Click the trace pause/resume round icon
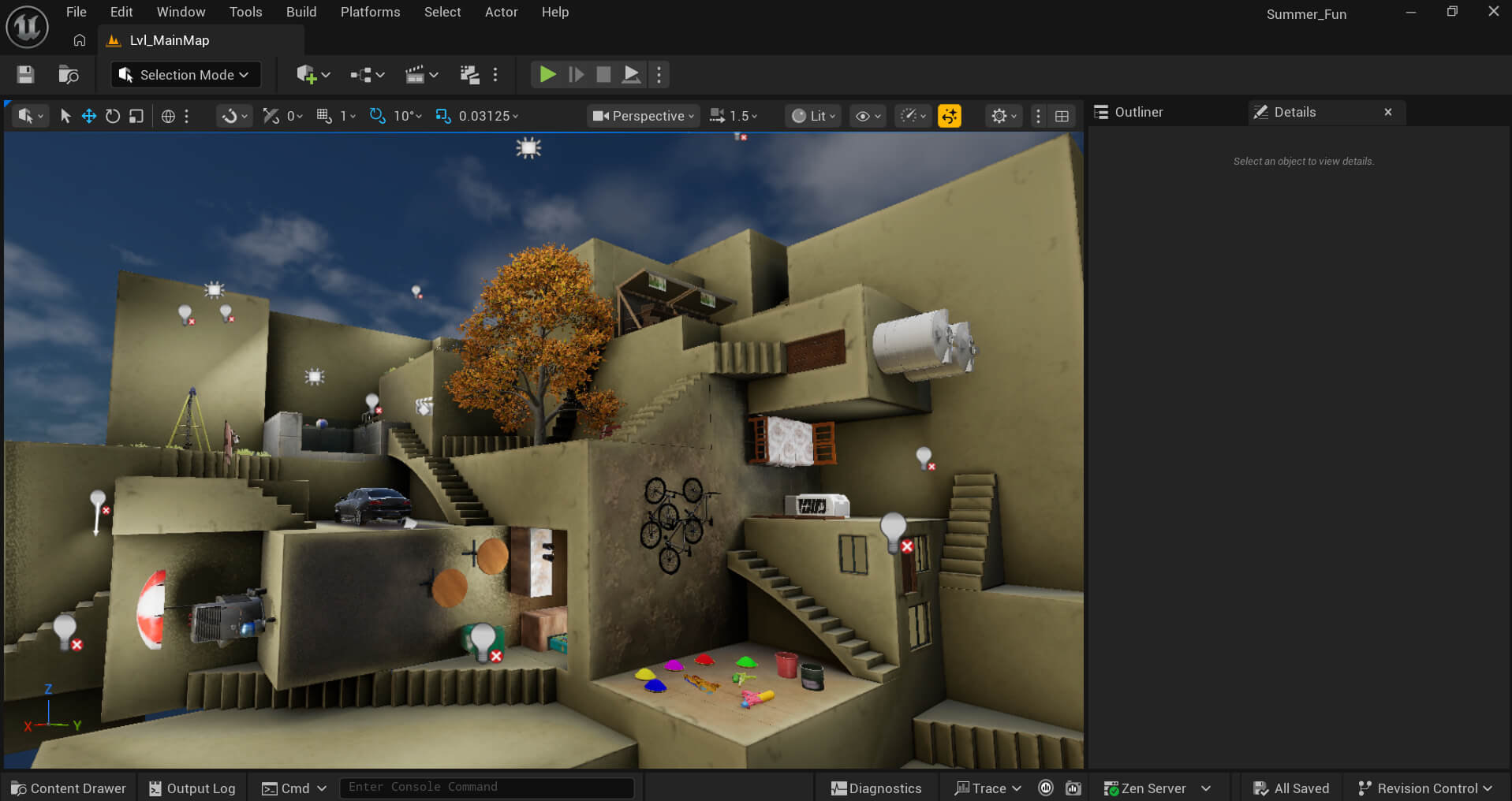1512x801 pixels. click(x=1046, y=788)
